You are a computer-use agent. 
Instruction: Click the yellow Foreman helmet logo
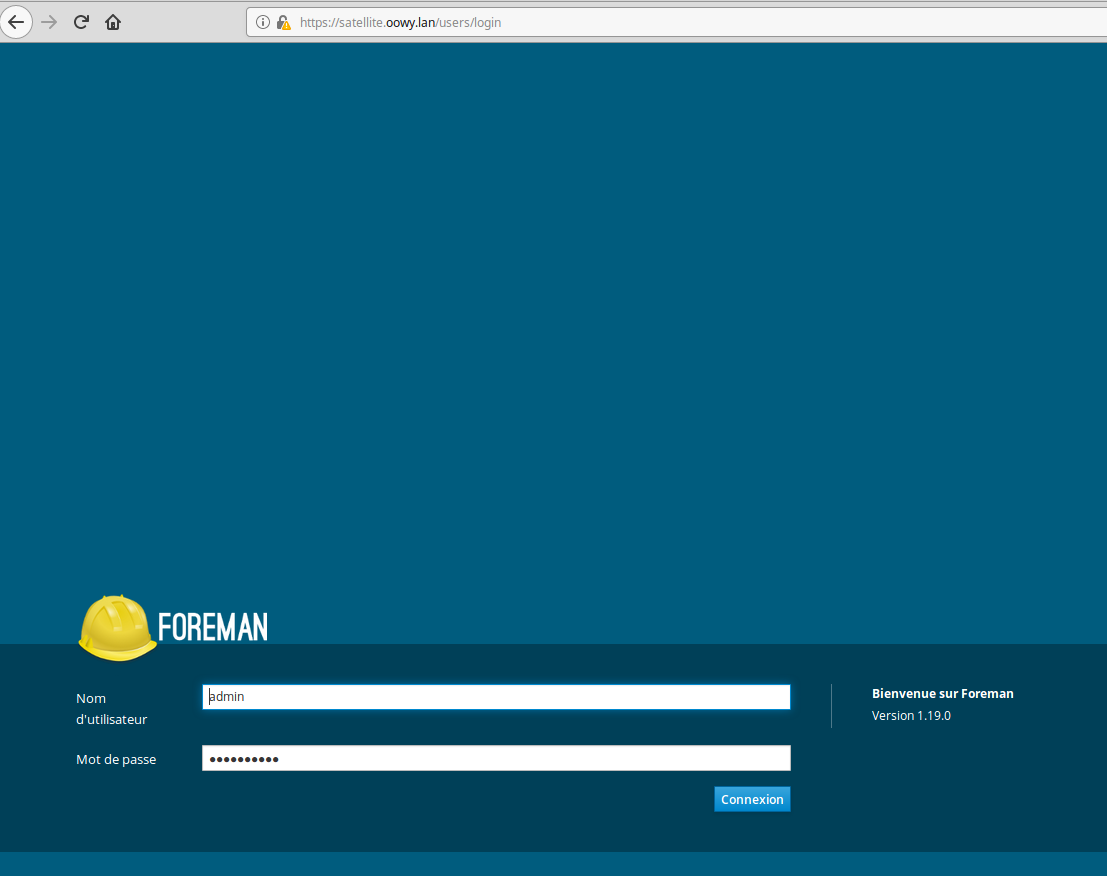118,628
